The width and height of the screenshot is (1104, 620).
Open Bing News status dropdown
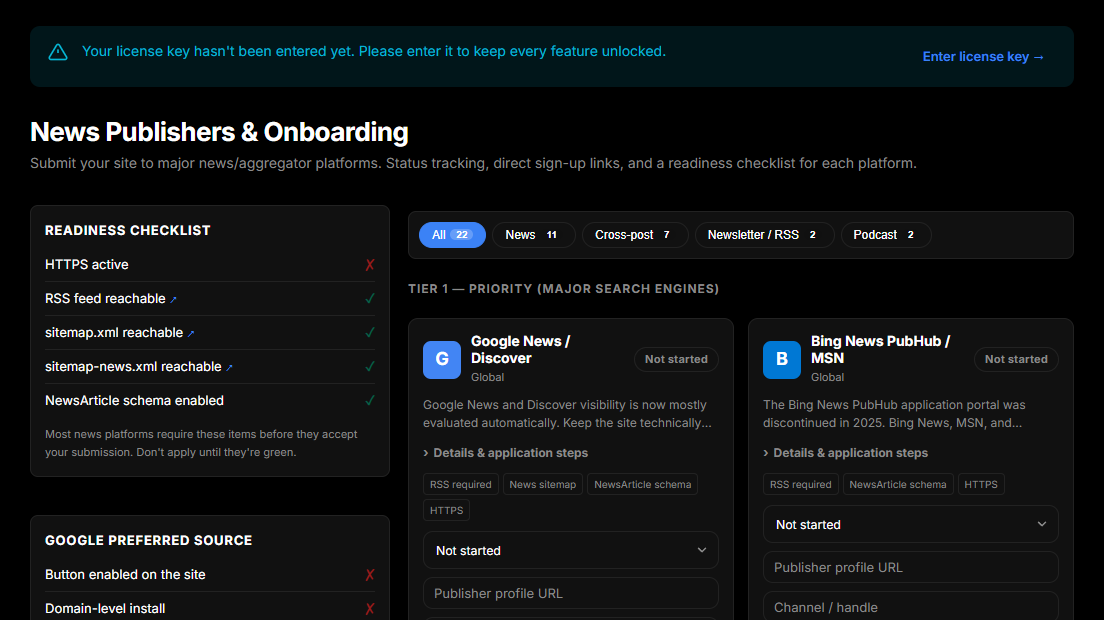point(910,524)
